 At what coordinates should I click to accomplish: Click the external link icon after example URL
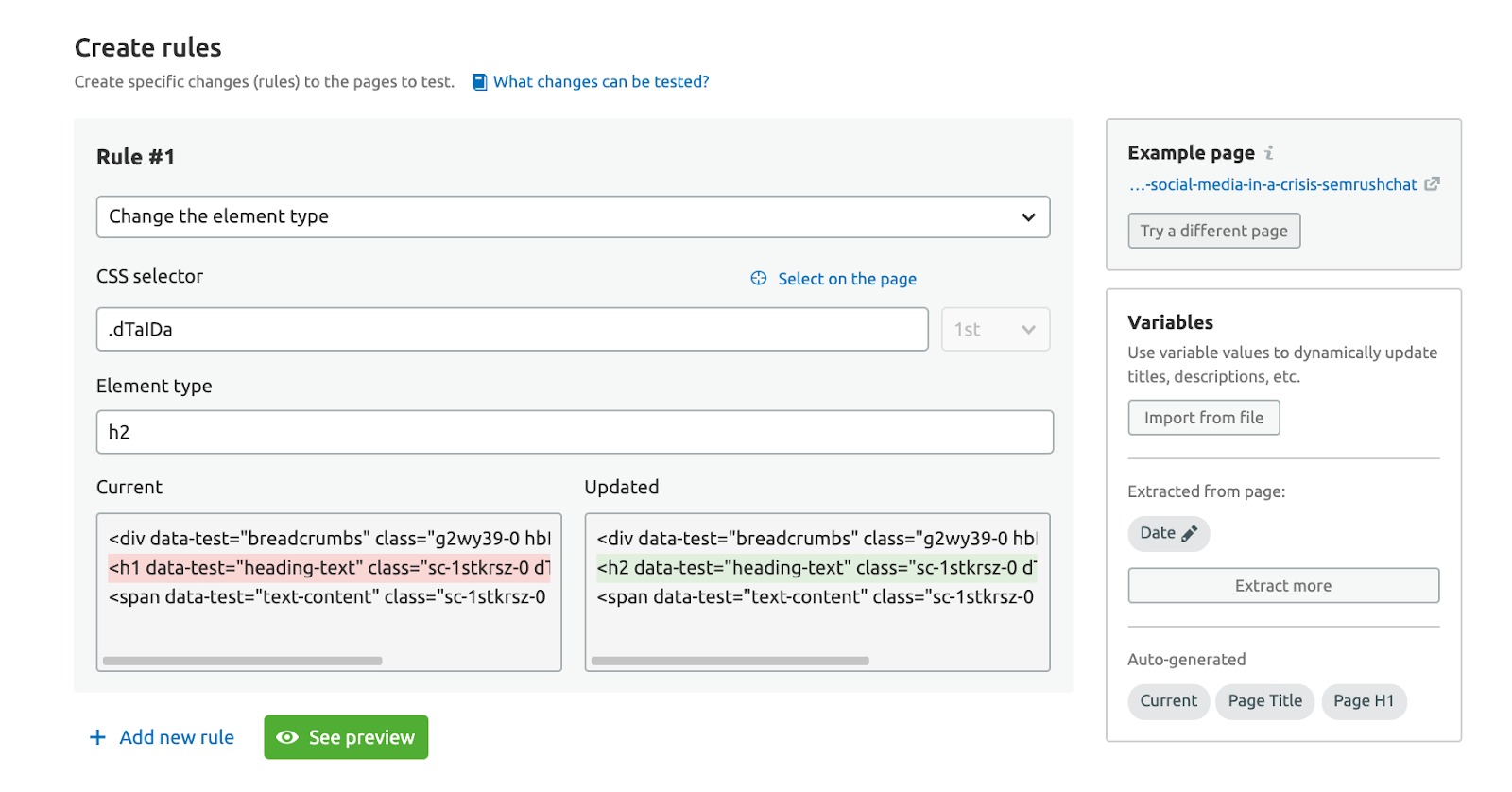point(1432,184)
